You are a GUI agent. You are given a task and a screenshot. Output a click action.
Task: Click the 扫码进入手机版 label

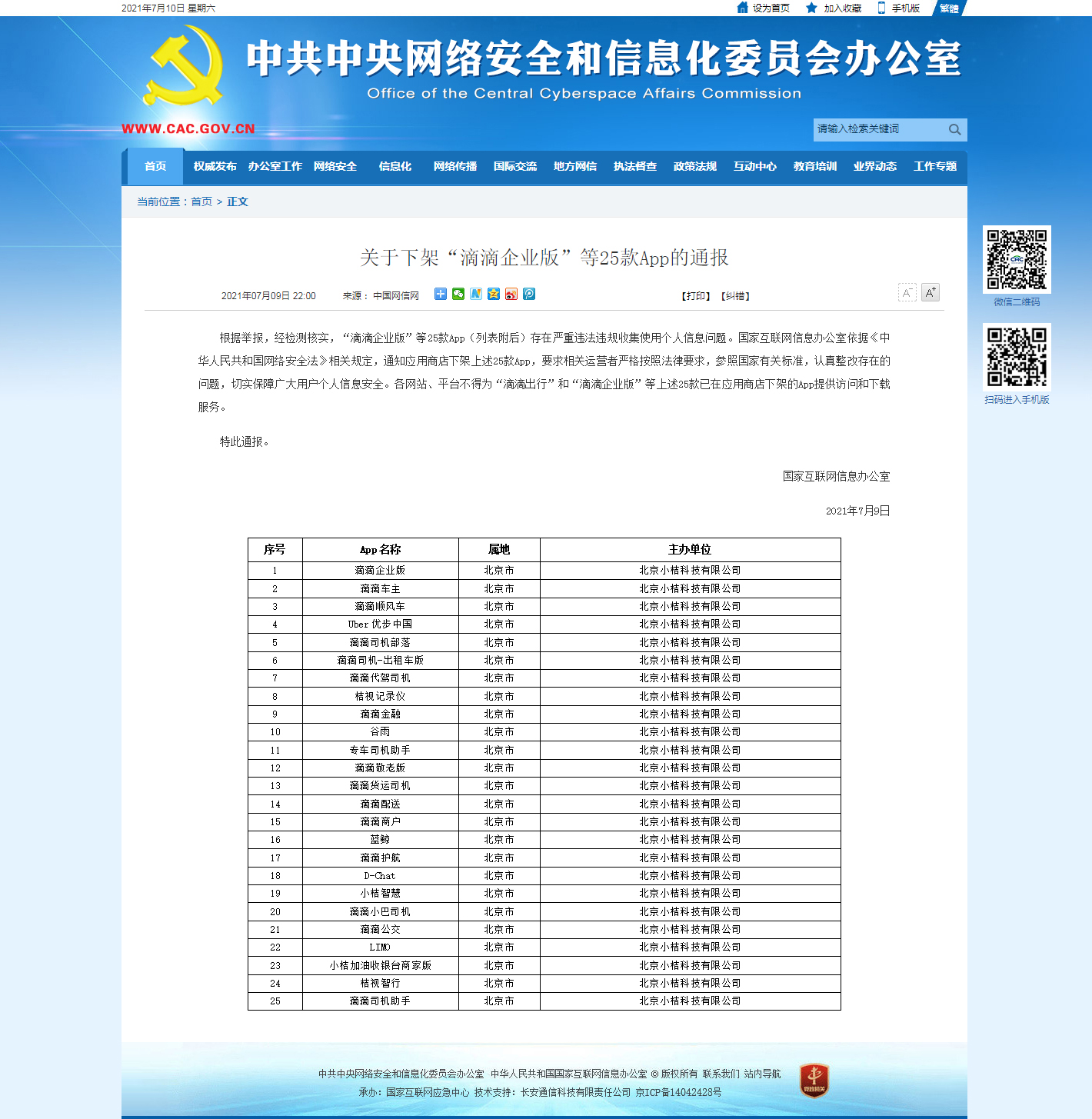coord(1017,400)
